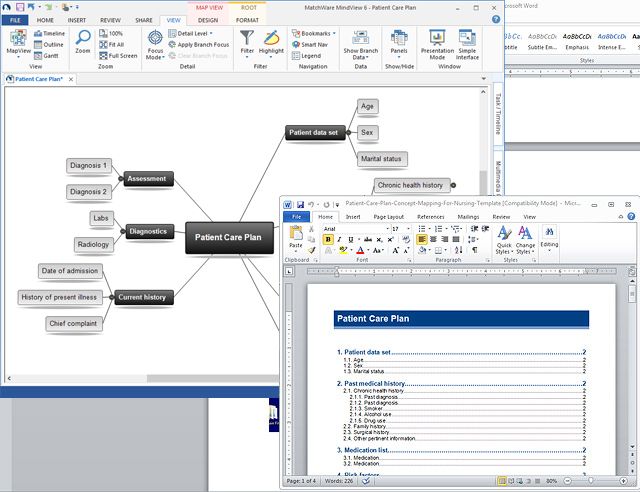Viewport: 640px width, 492px height.
Task: Click the Word superscript icon
Action: [391, 240]
